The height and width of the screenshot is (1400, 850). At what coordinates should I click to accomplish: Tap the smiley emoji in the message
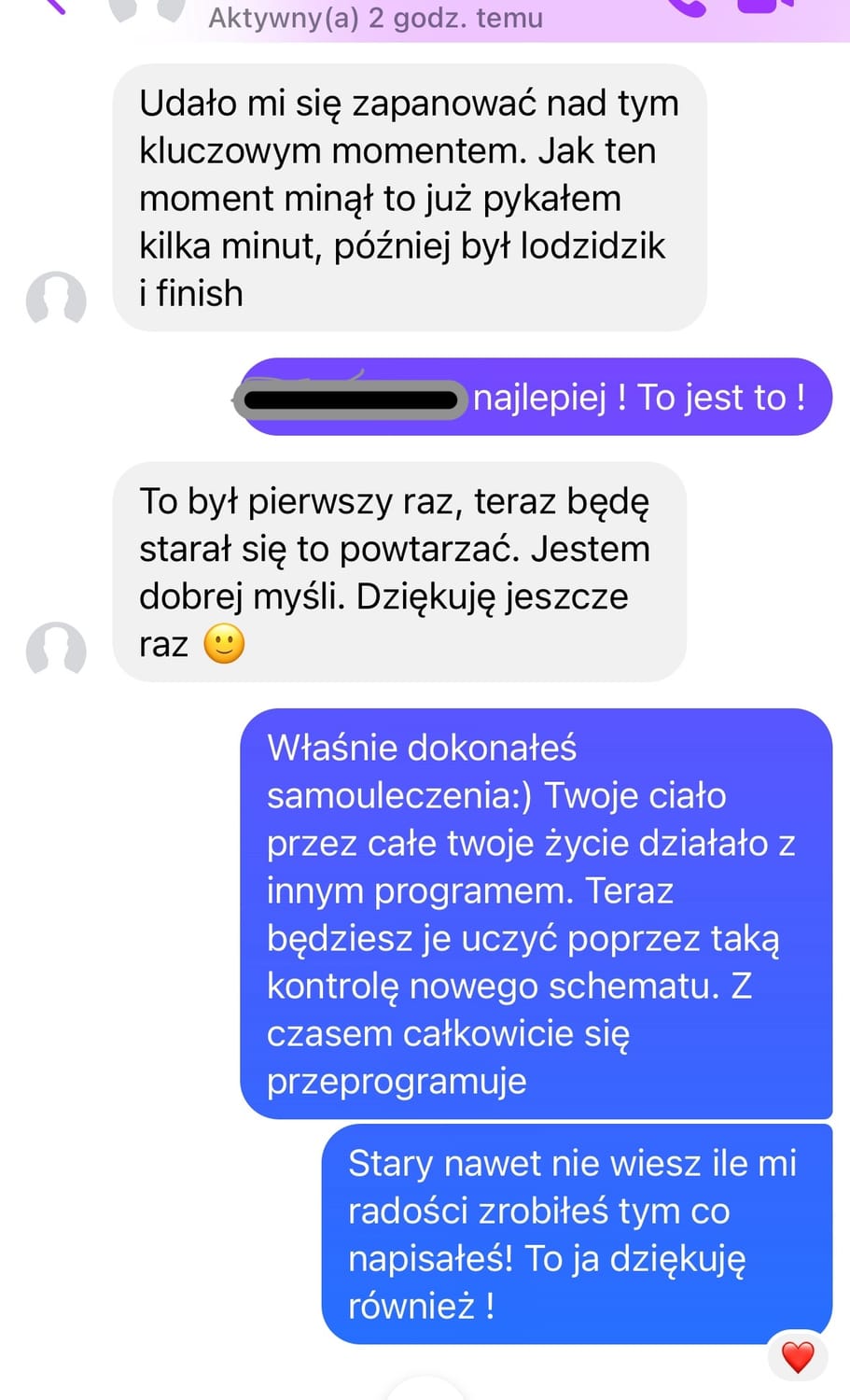[x=224, y=644]
